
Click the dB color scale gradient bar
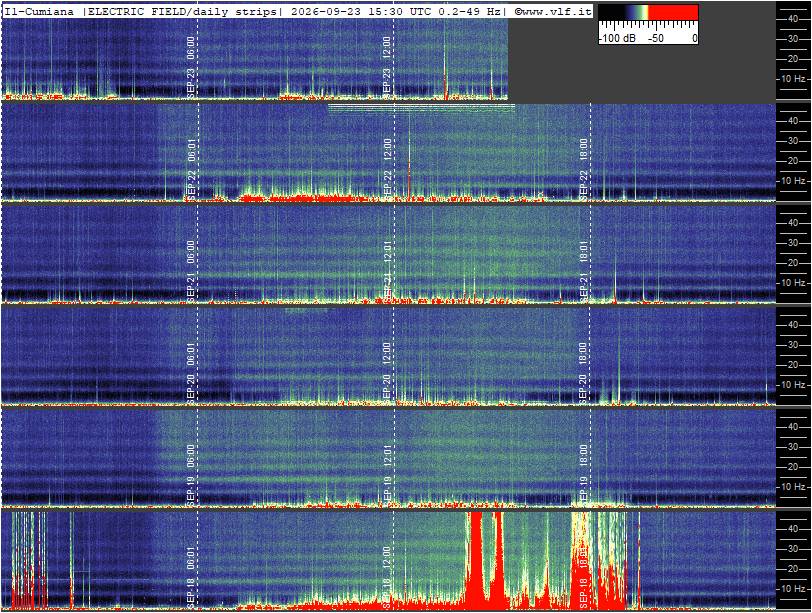[648, 12]
